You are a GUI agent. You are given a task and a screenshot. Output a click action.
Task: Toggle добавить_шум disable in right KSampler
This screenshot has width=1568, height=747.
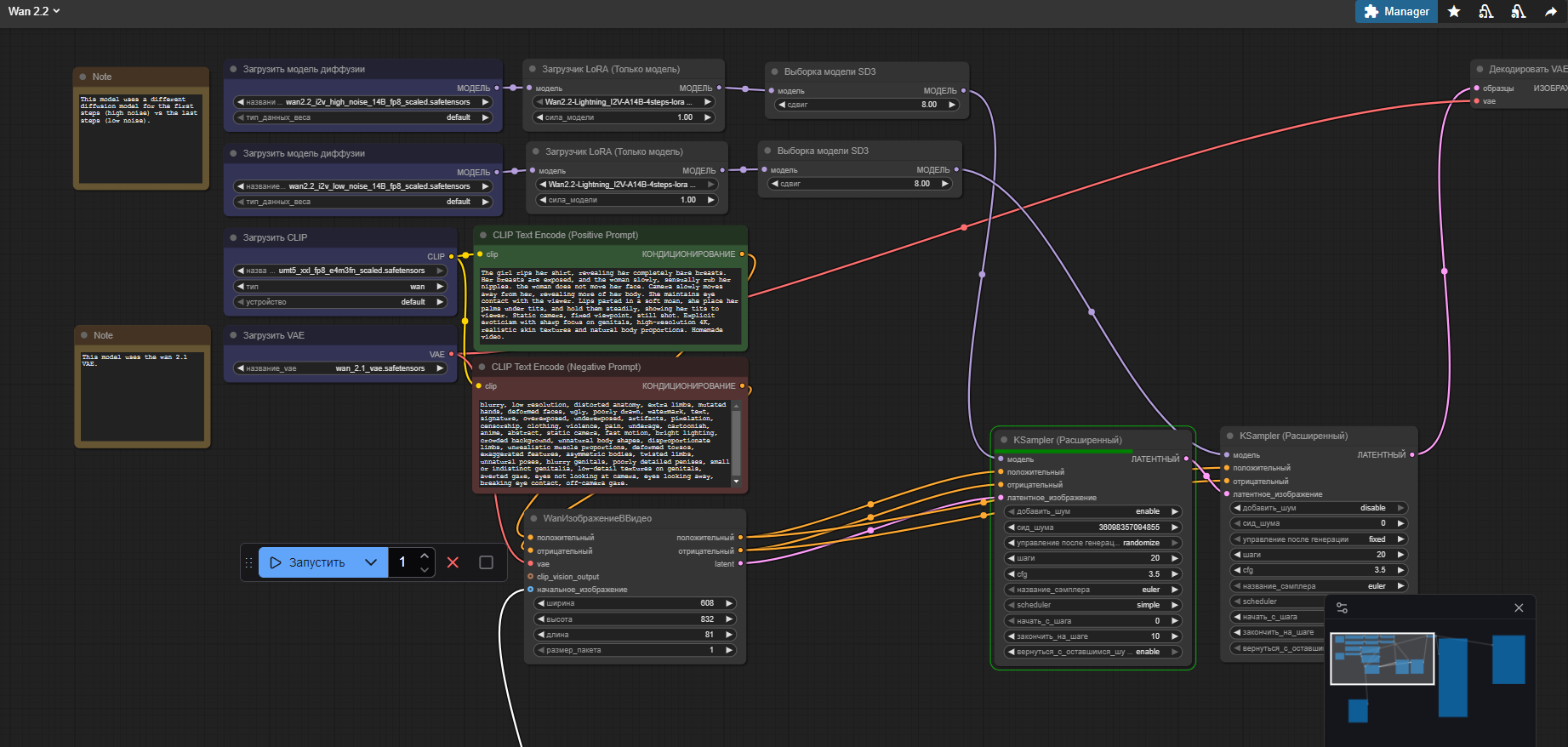(1319, 508)
